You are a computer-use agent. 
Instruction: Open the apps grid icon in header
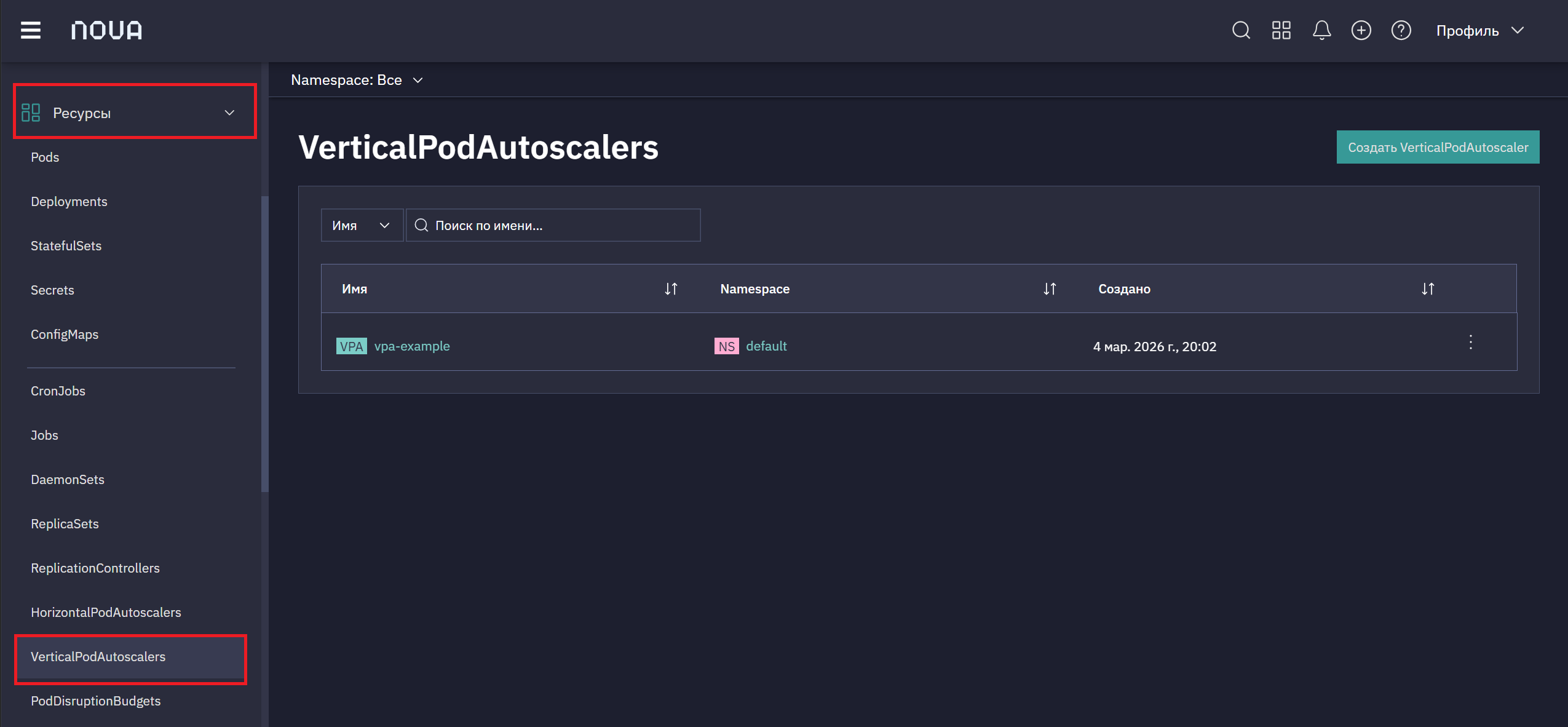[1281, 30]
